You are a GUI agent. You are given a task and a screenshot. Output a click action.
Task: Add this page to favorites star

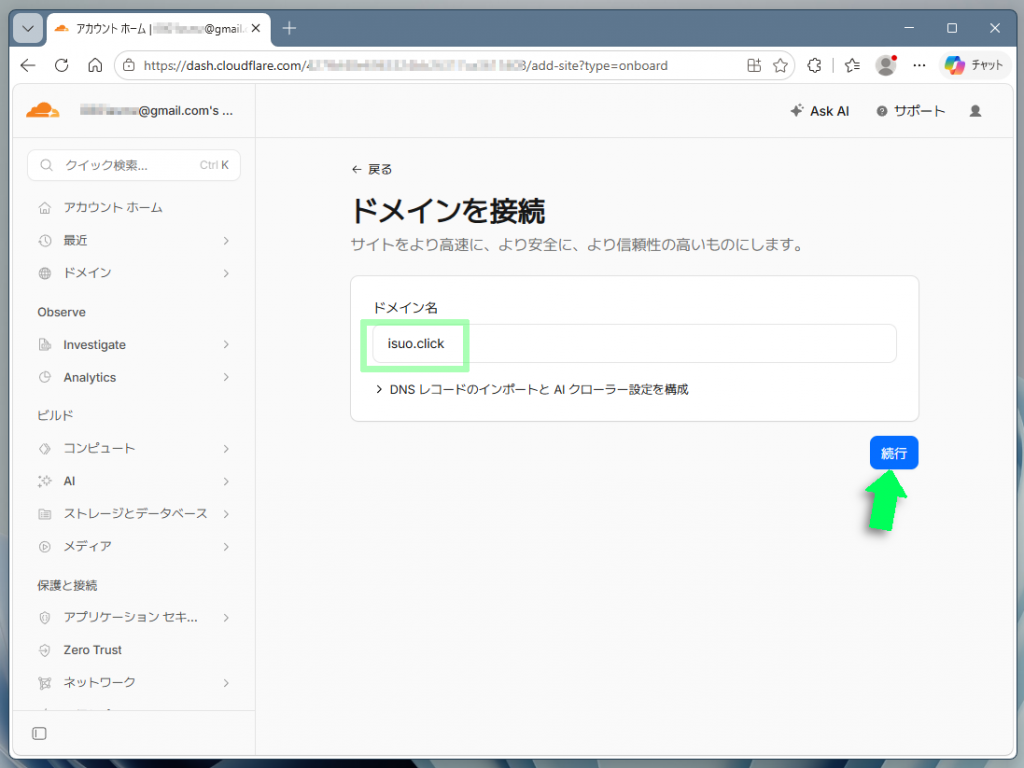click(780, 65)
